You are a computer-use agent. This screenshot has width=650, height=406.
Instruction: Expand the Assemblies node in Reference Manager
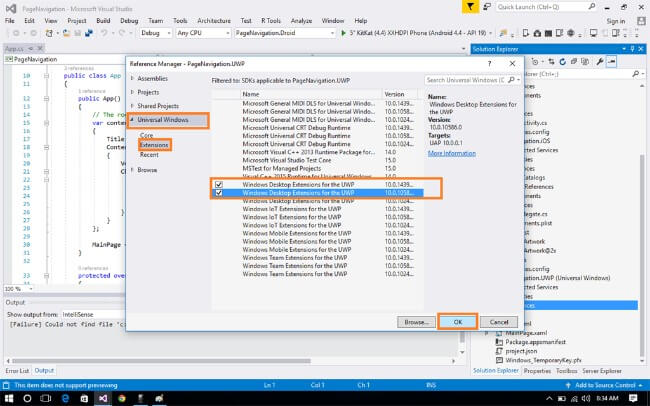[x=133, y=78]
